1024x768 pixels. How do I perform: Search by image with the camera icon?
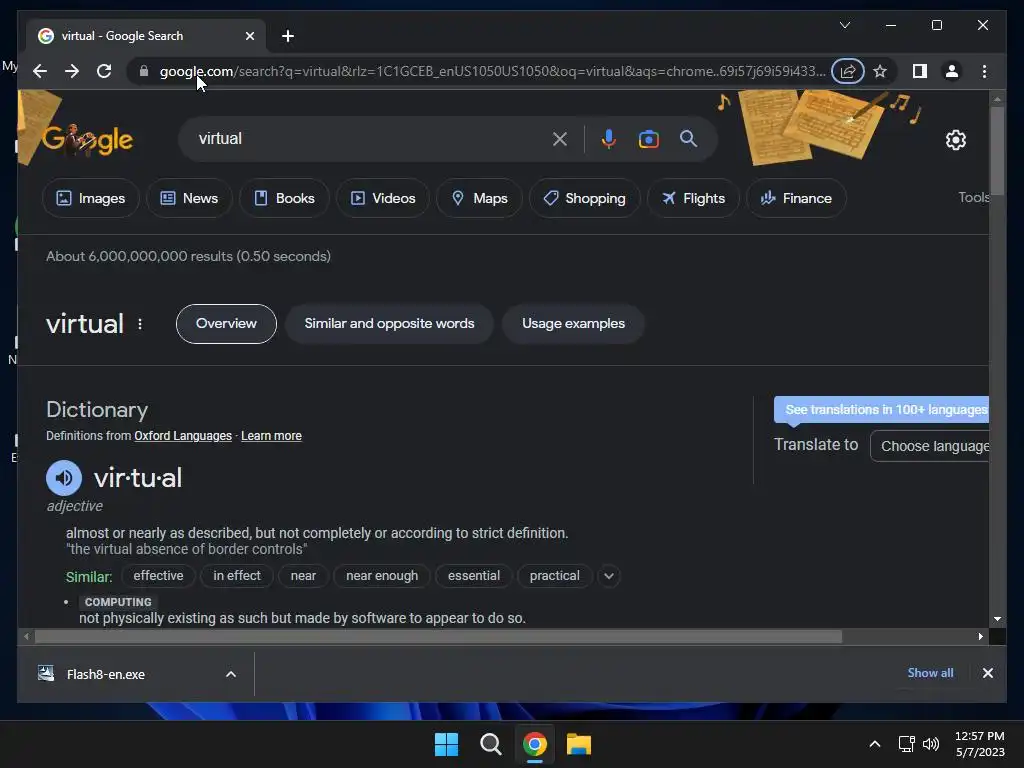click(x=648, y=138)
